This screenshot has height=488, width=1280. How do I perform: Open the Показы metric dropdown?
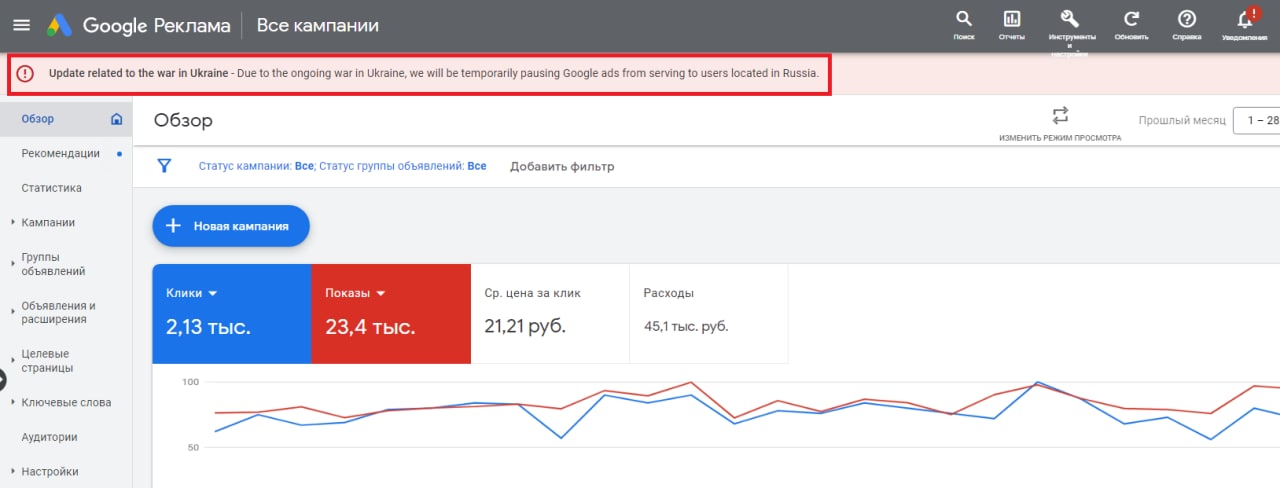pyautogui.click(x=356, y=293)
